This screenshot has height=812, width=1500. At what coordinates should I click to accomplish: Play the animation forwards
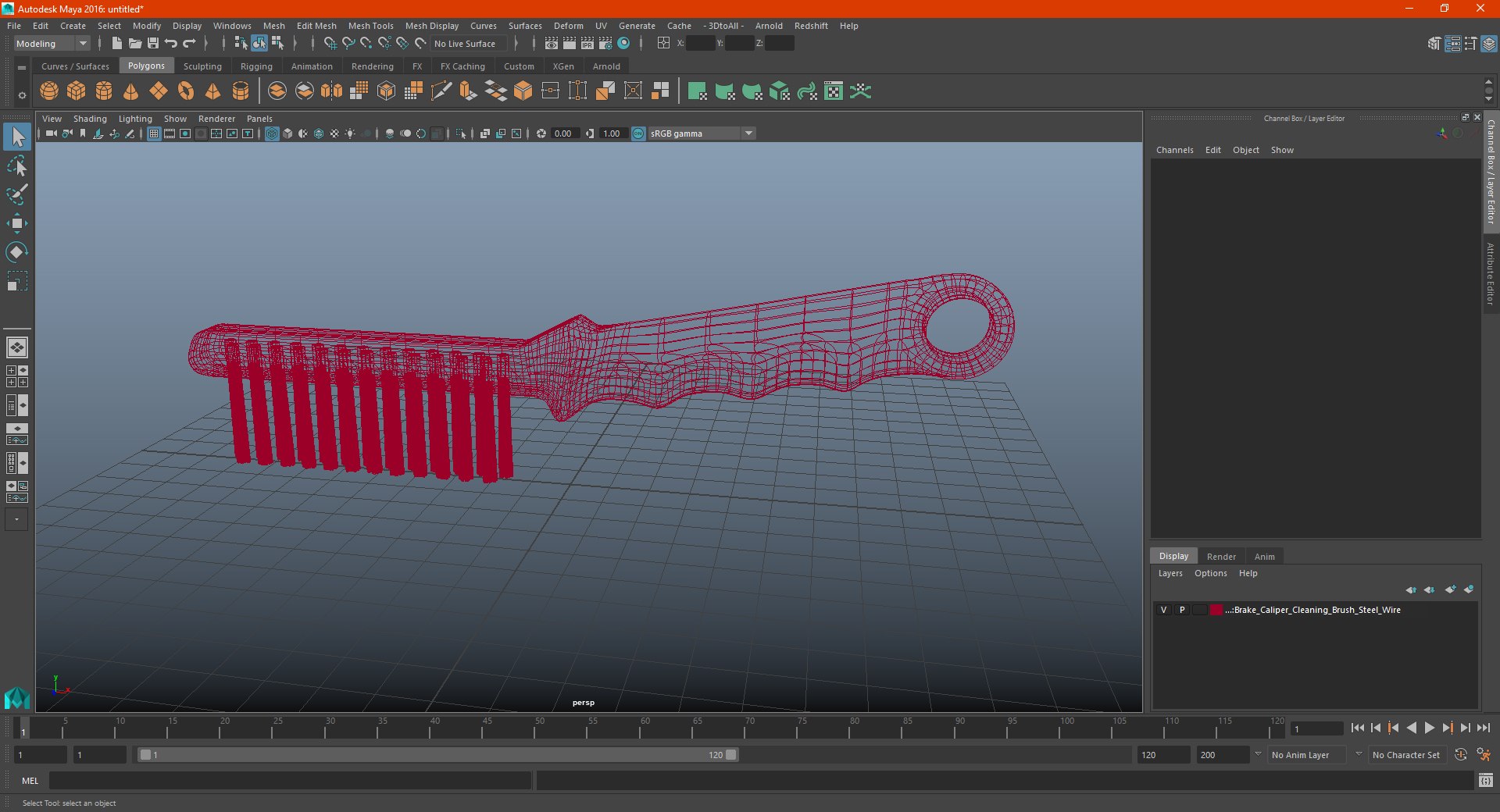[1429, 728]
